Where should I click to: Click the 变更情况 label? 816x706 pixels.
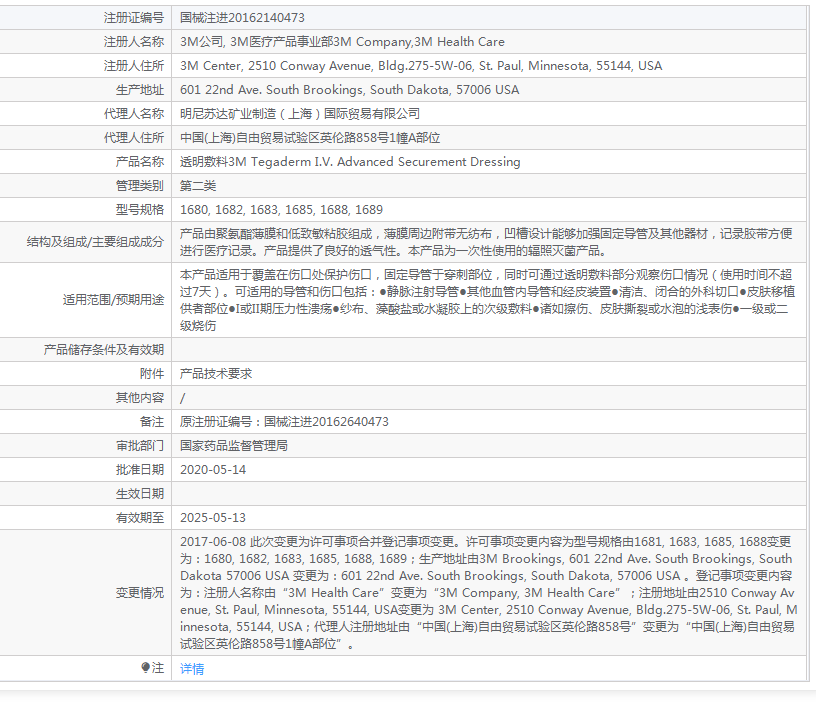(x=140, y=593)
